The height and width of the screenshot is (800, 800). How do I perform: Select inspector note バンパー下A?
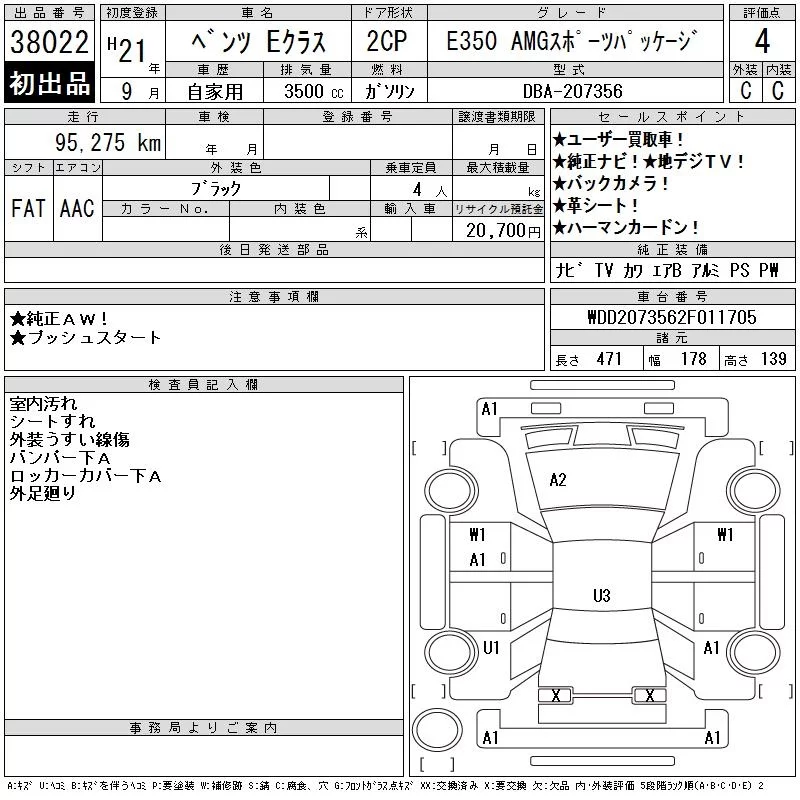pos(60,458)
